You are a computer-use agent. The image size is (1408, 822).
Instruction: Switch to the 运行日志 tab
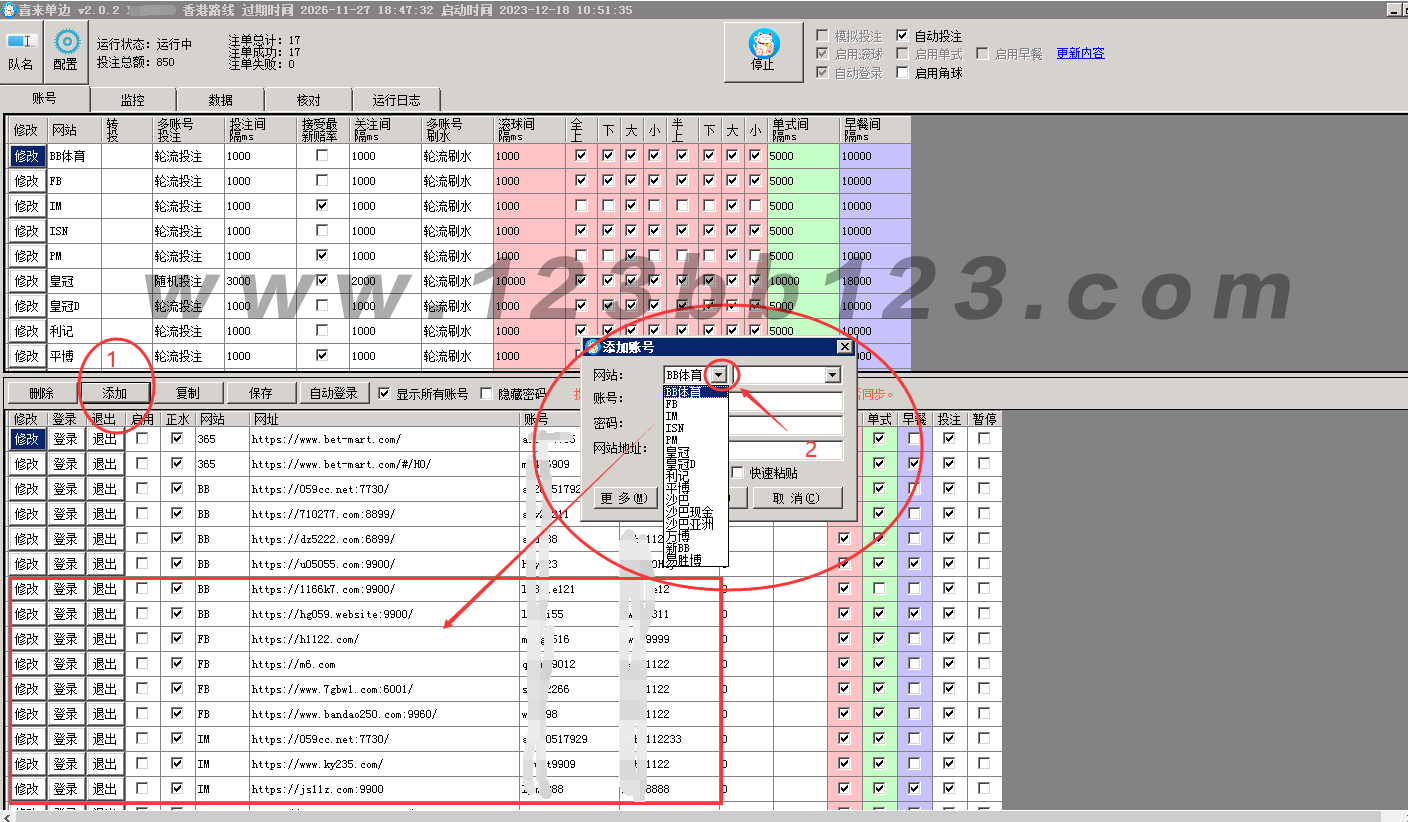point(397,100)
